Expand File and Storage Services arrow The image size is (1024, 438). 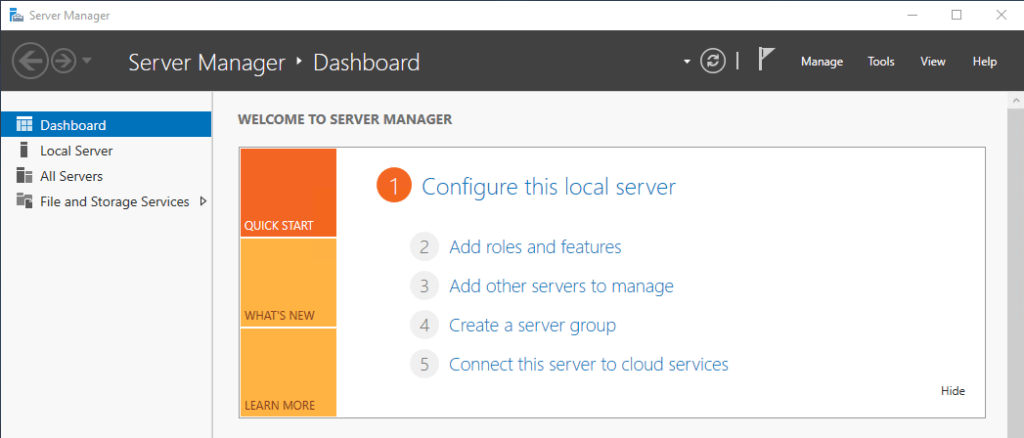(x=203, y=201)
